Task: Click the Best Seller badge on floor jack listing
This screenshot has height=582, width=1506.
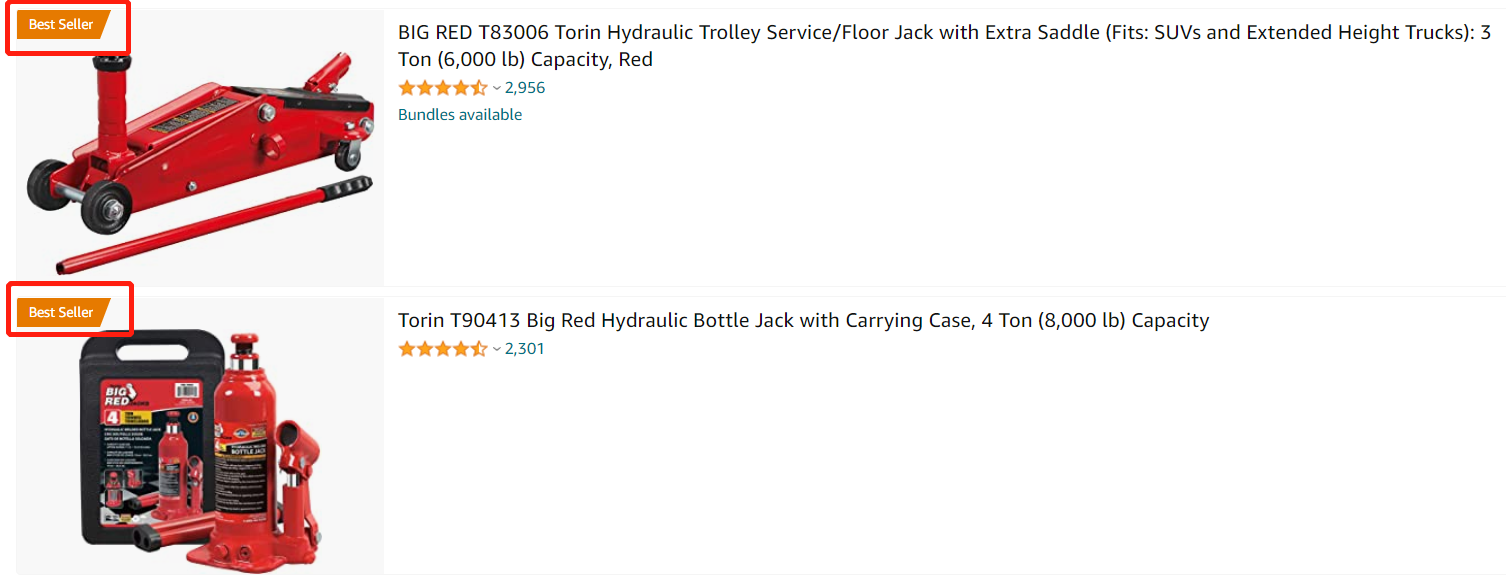Action: tap(63, 24)
